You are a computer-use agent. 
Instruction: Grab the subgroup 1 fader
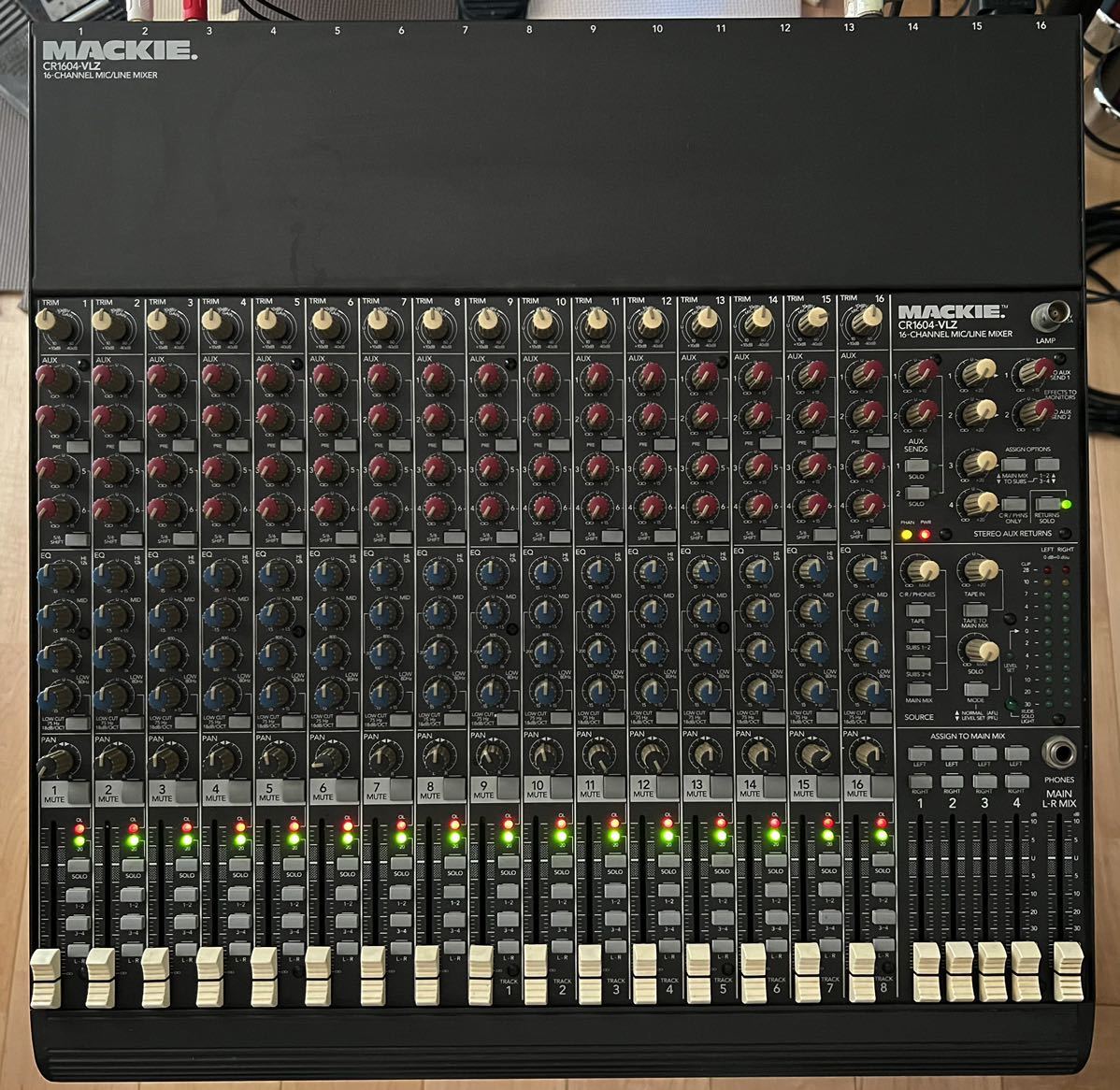(927, 971)
